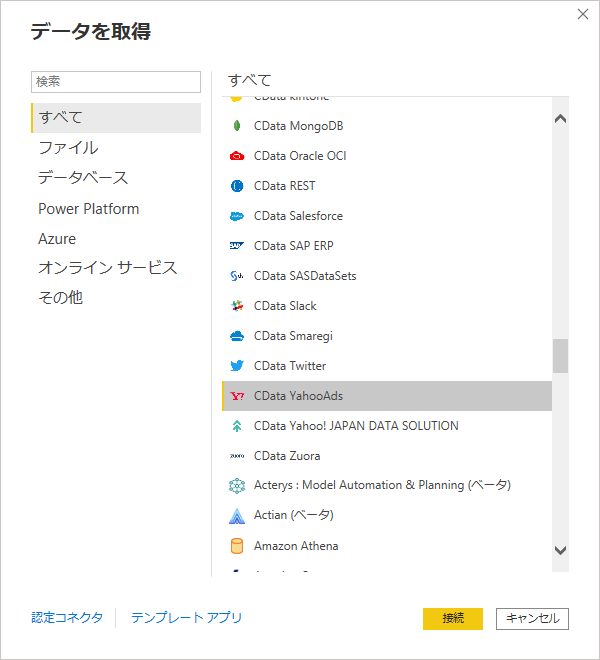Click the Amazon Athena cylinder icon
Screen dimensions: 600x660
[237, 546]
